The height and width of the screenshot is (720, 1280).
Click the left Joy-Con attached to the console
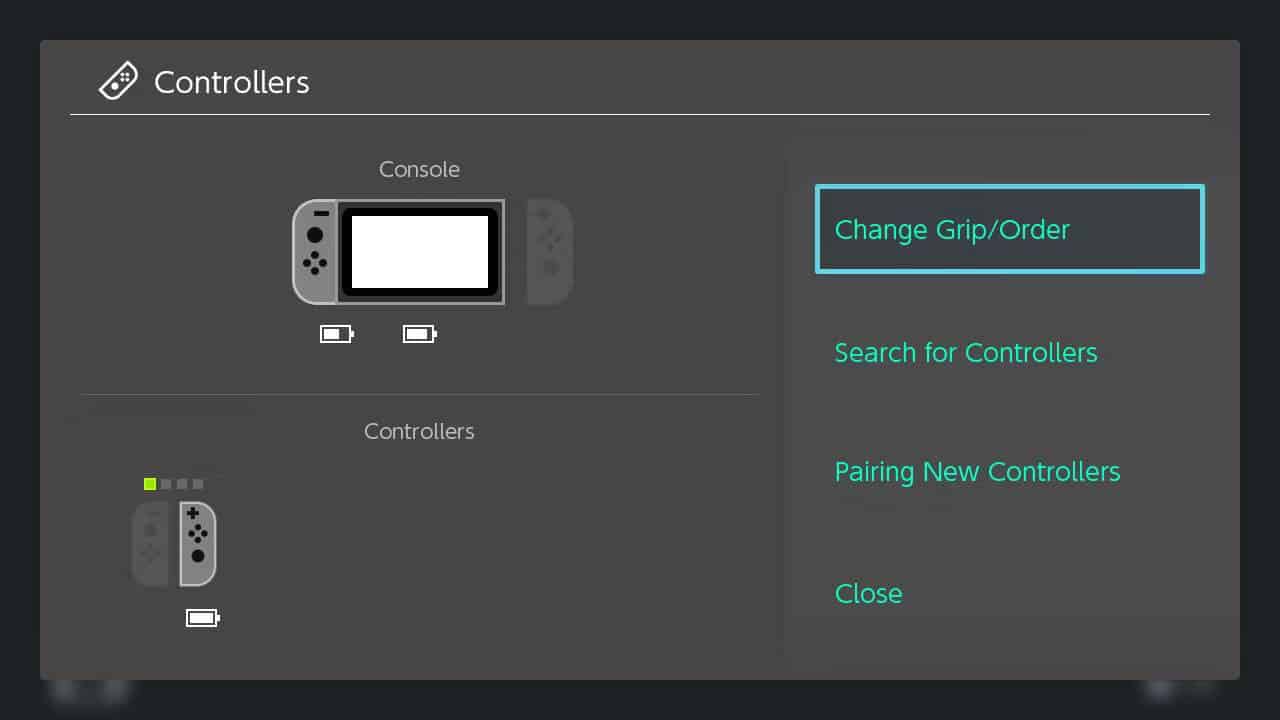[x=314, y=252]
